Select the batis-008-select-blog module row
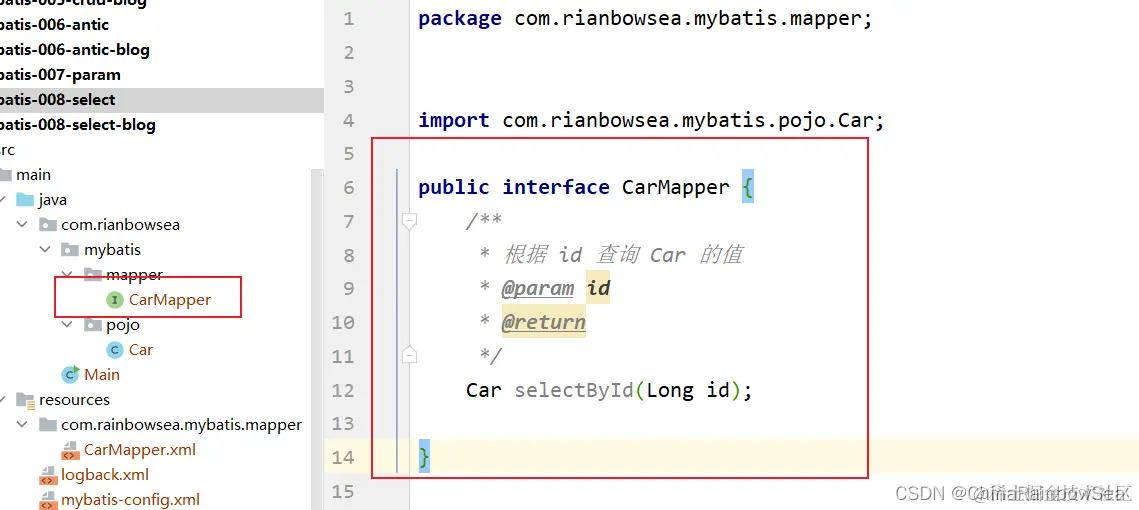This screenshot has width=1139, height=510. [x=161, y=125]
